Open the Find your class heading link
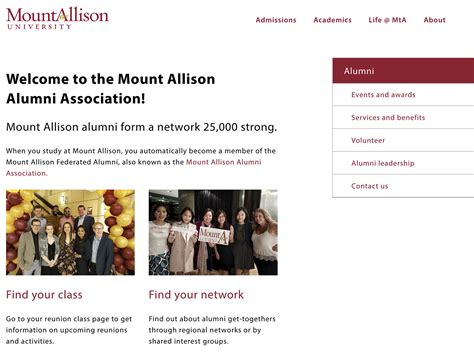Viewport: 474px width, 362px height. [x=44, y=295]
